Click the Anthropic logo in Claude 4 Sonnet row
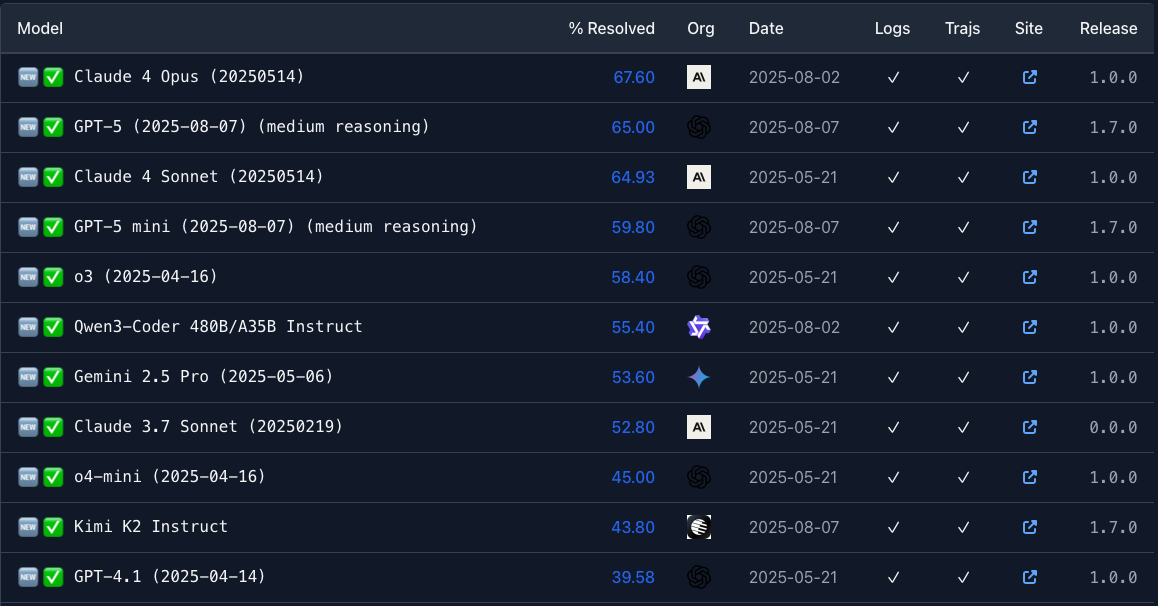Screen dimensions: 1158x606 click(x=699, y=177)
